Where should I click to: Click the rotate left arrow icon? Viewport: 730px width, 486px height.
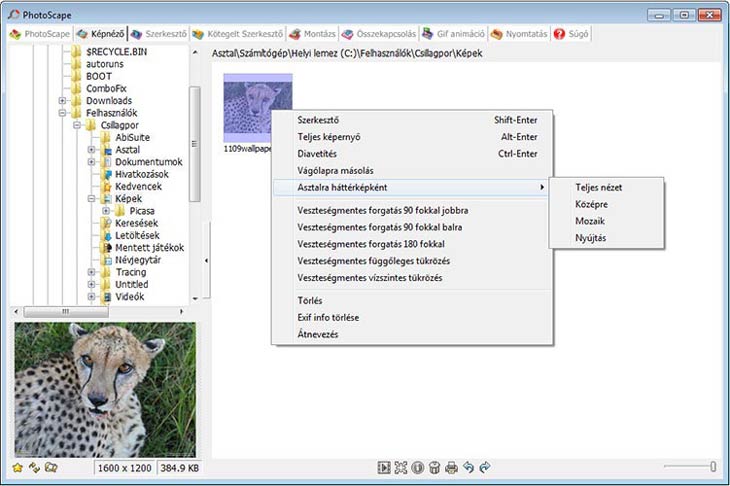point(468,467)
